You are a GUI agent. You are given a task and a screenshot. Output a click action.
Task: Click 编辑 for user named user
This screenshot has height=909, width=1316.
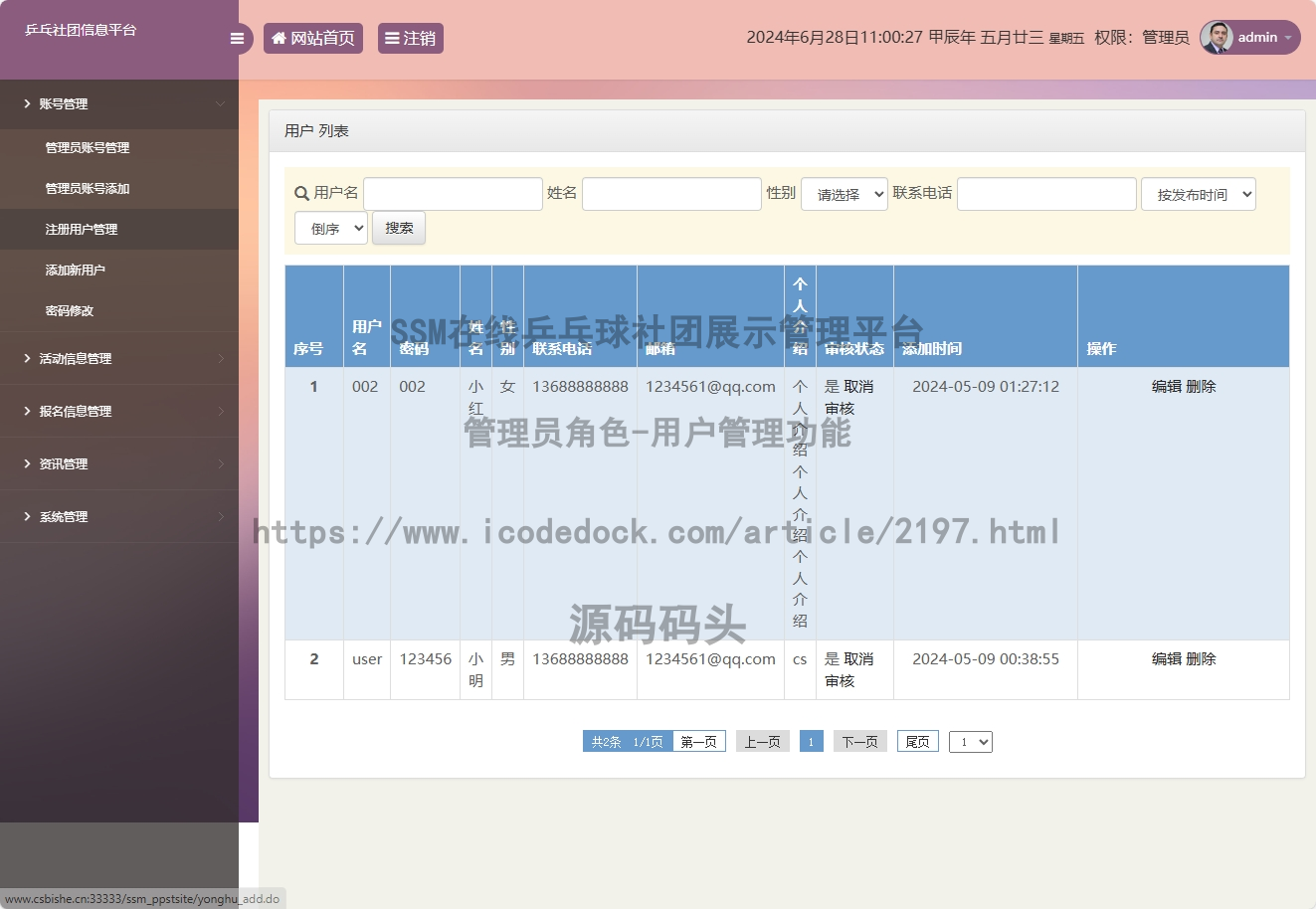coord(1167,658)
